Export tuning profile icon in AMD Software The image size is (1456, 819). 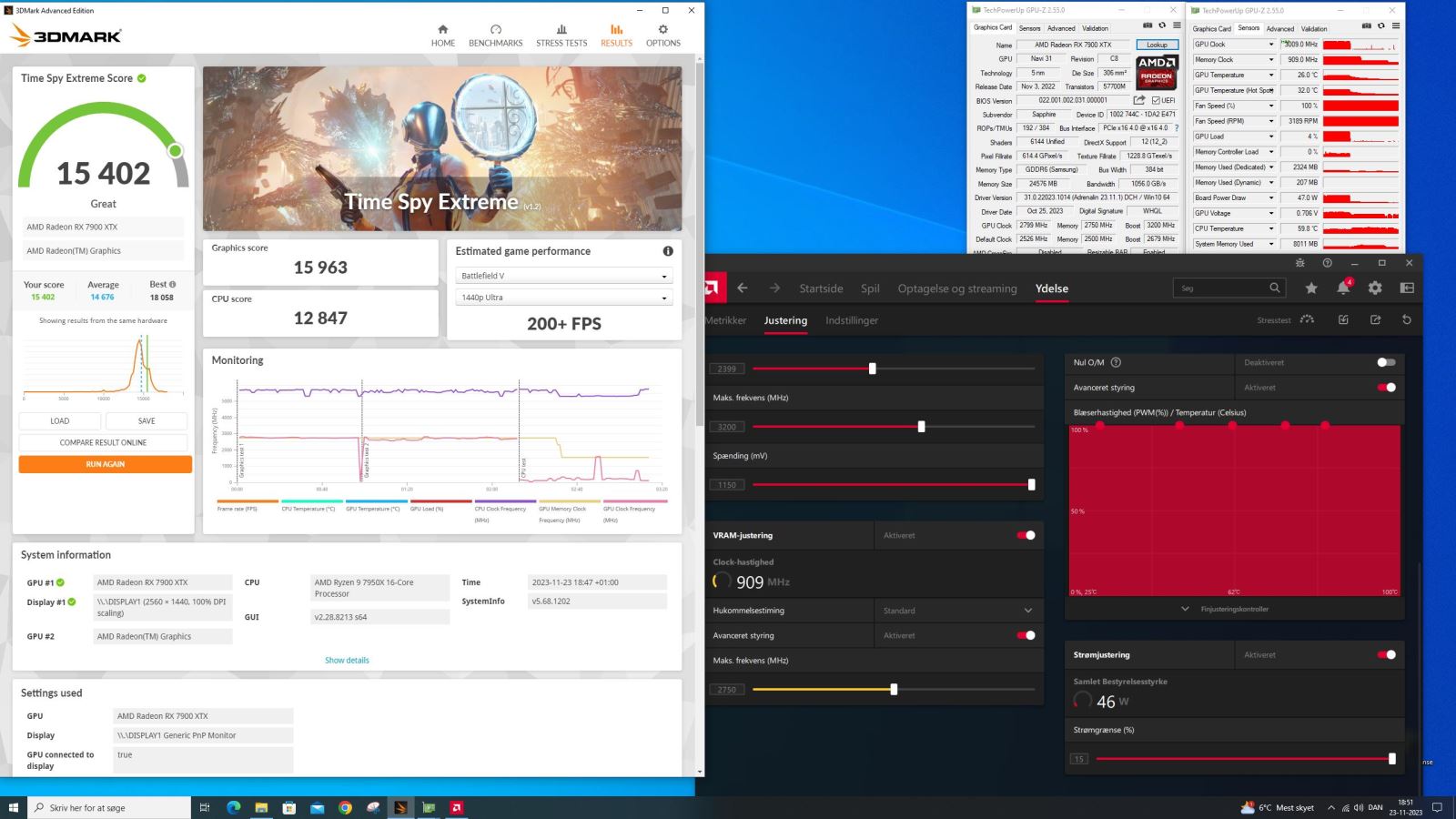click(x=1375, y=320)
